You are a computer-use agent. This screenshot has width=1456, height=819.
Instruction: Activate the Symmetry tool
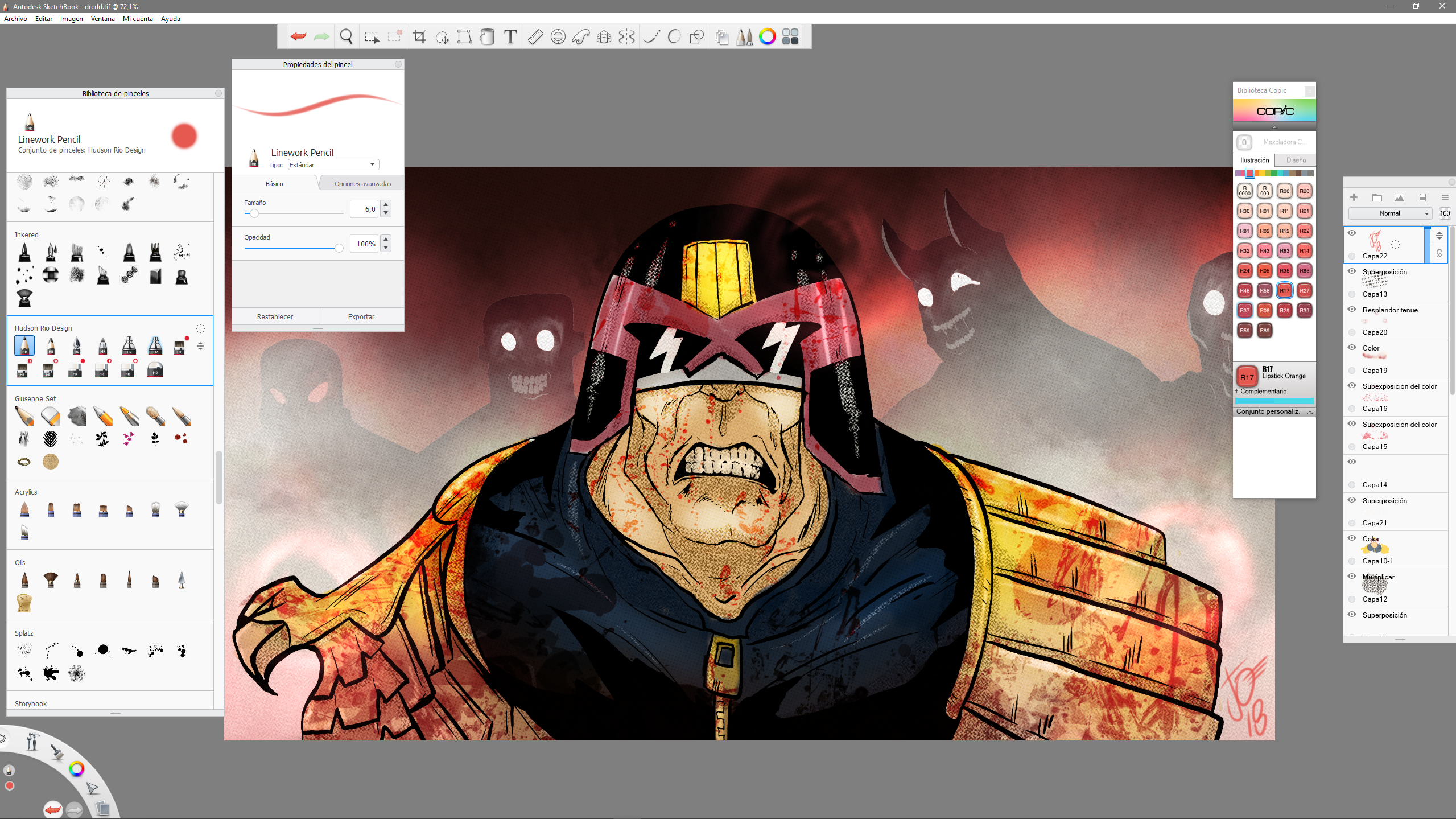[x=626, y=37]
